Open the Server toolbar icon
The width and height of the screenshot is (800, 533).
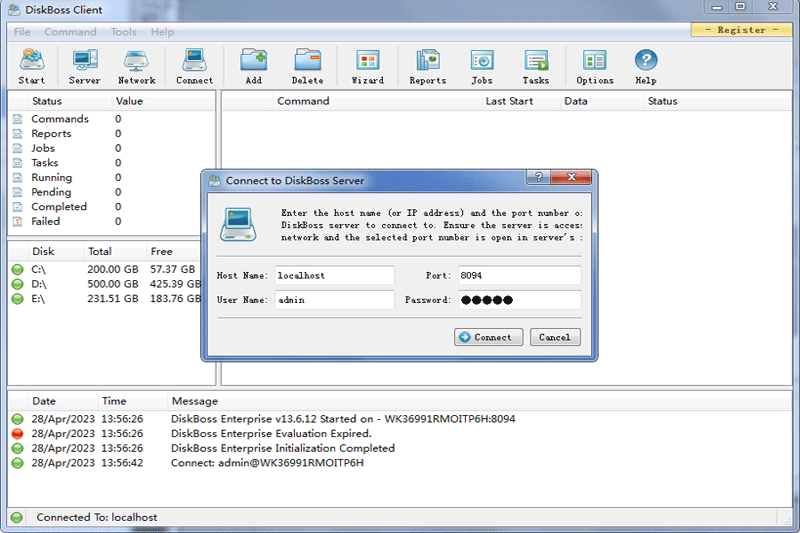click(x=84, y=66)
